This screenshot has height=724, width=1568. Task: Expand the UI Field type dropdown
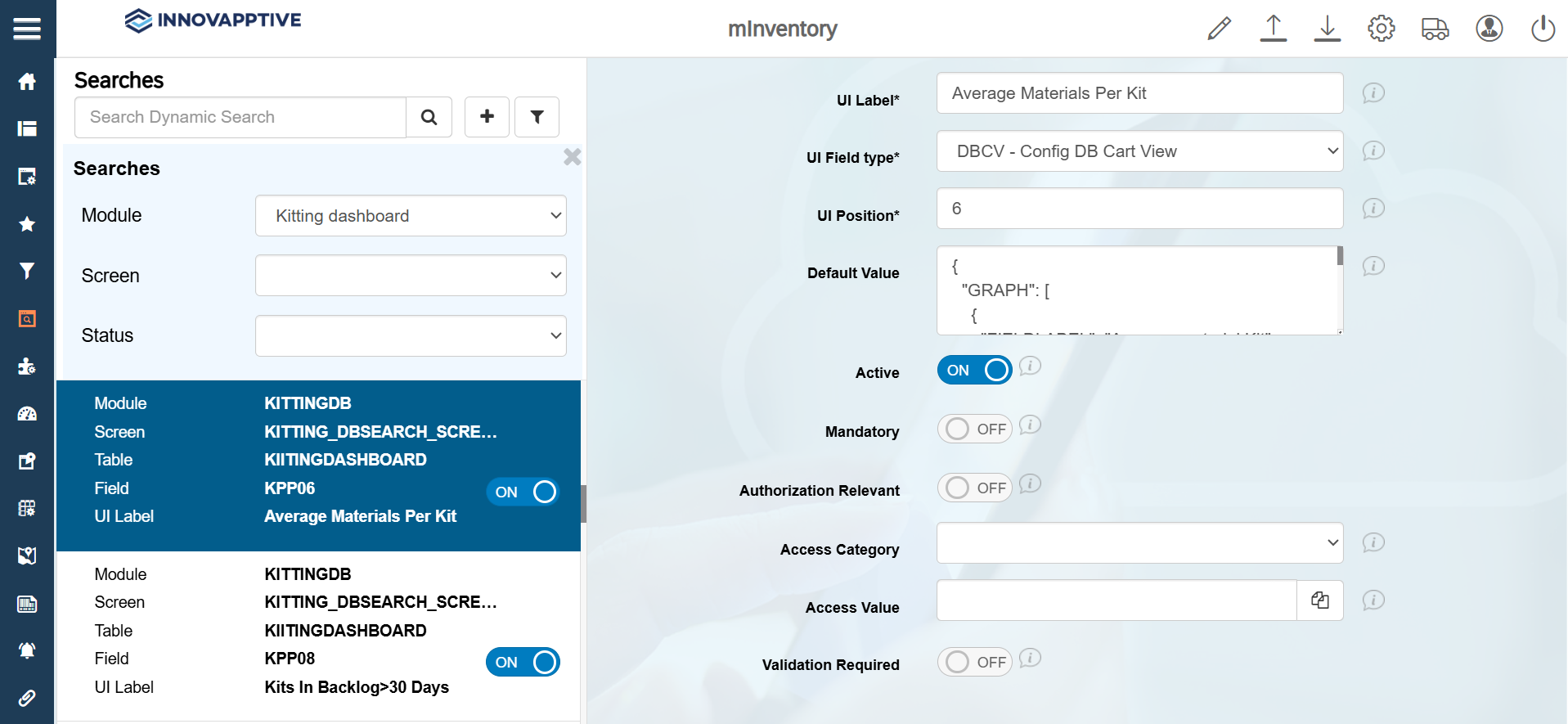coord(1139,151)
